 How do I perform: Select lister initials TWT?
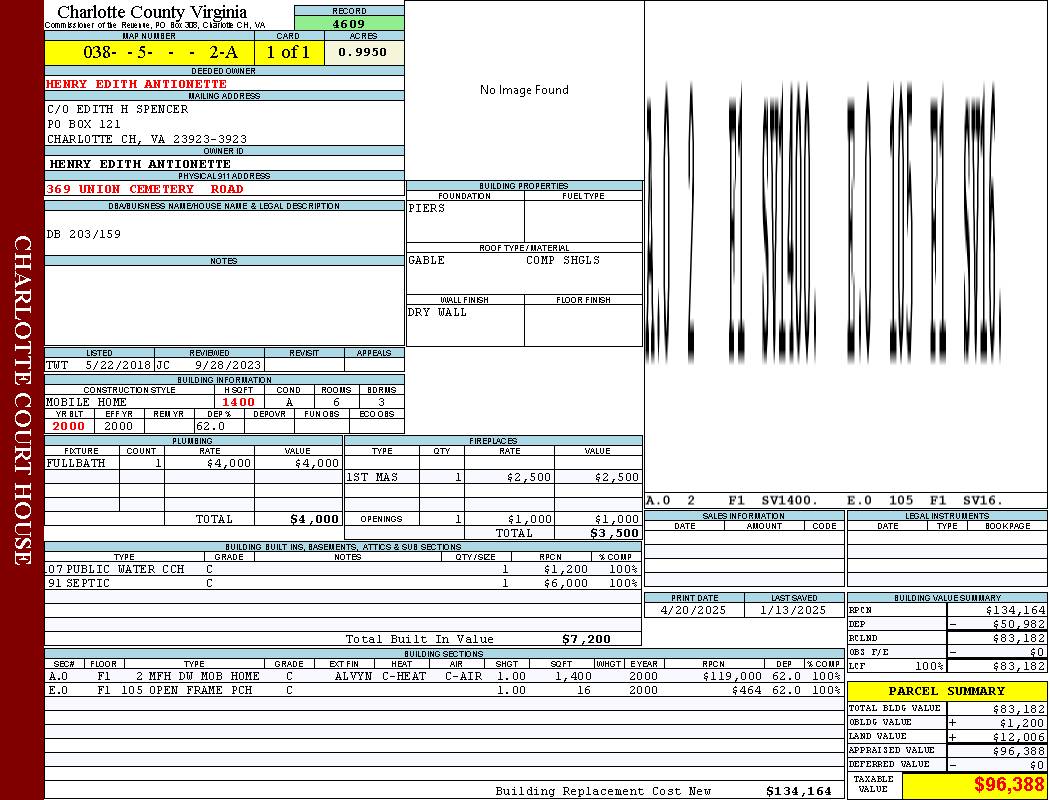[x=58, y=366]
